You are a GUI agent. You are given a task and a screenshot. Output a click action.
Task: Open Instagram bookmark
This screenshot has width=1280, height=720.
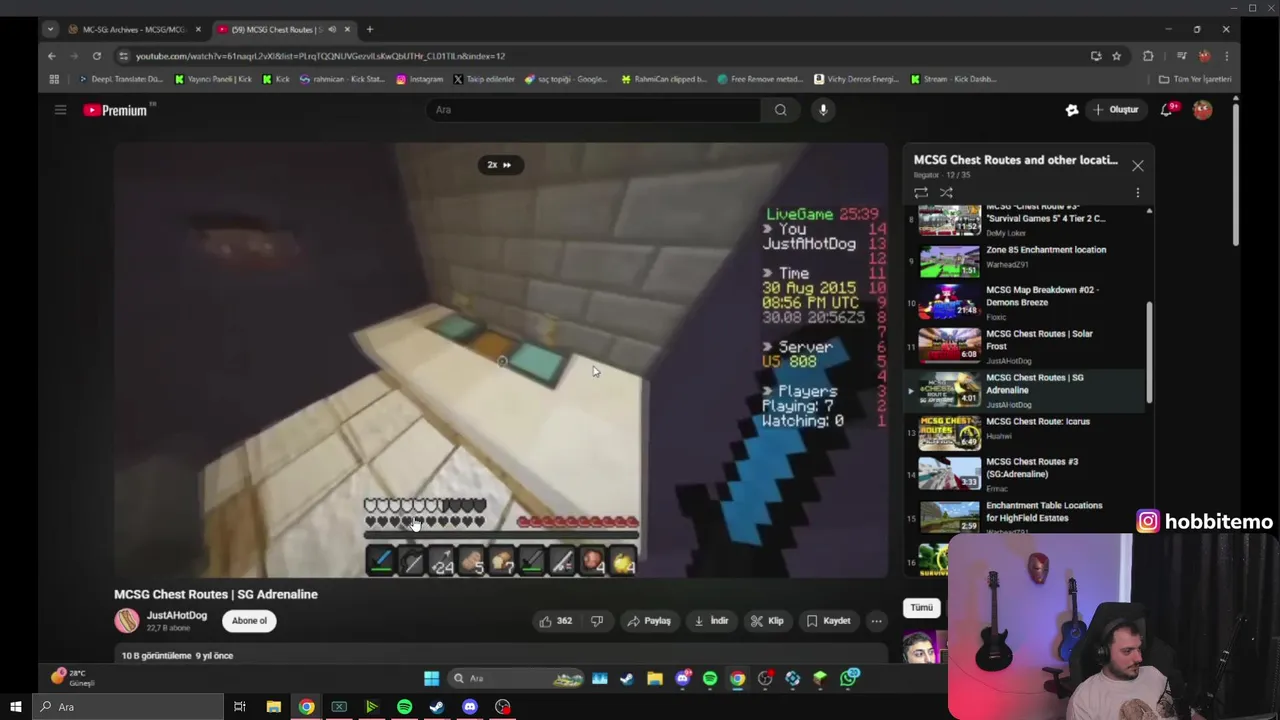[419, 79]
